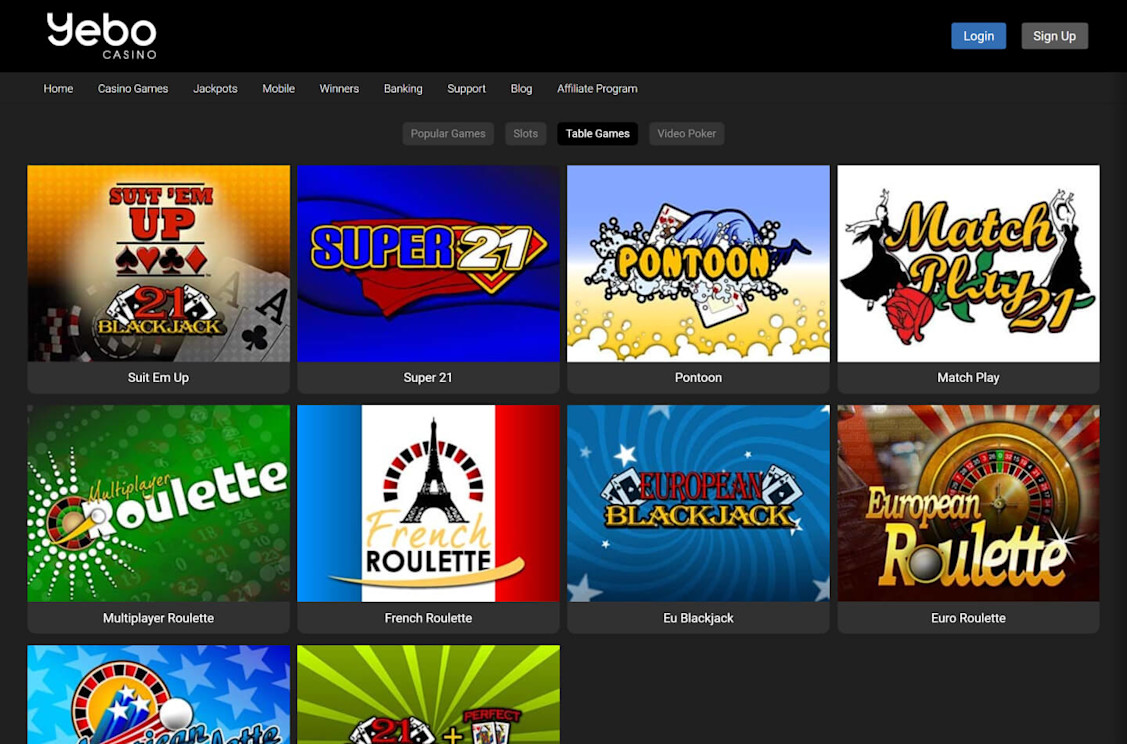This screenshot has height=744, width=1127.
Task: Switch to the Popular Games tab
Action: pyautogui.click(x=448, y=134)
